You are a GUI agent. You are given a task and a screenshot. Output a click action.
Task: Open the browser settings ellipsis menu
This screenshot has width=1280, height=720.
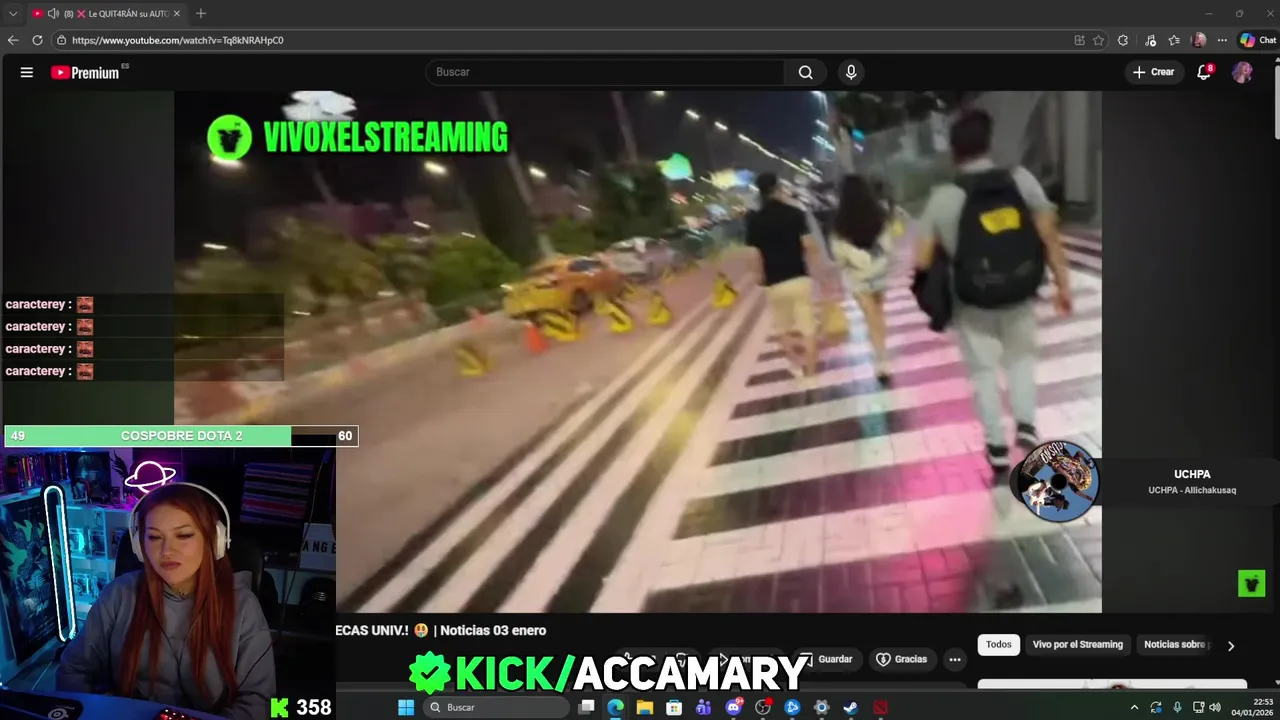click(1222, 40)
